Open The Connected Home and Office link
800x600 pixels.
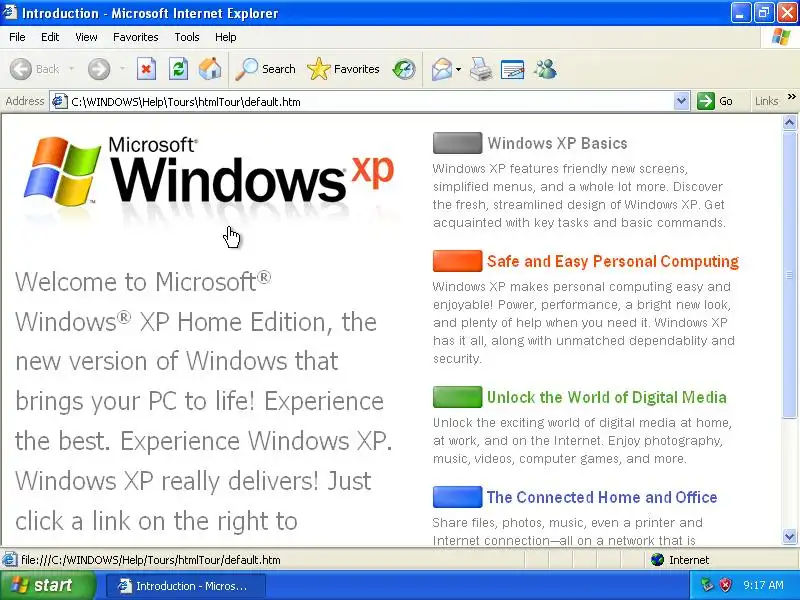pos(602,497)
